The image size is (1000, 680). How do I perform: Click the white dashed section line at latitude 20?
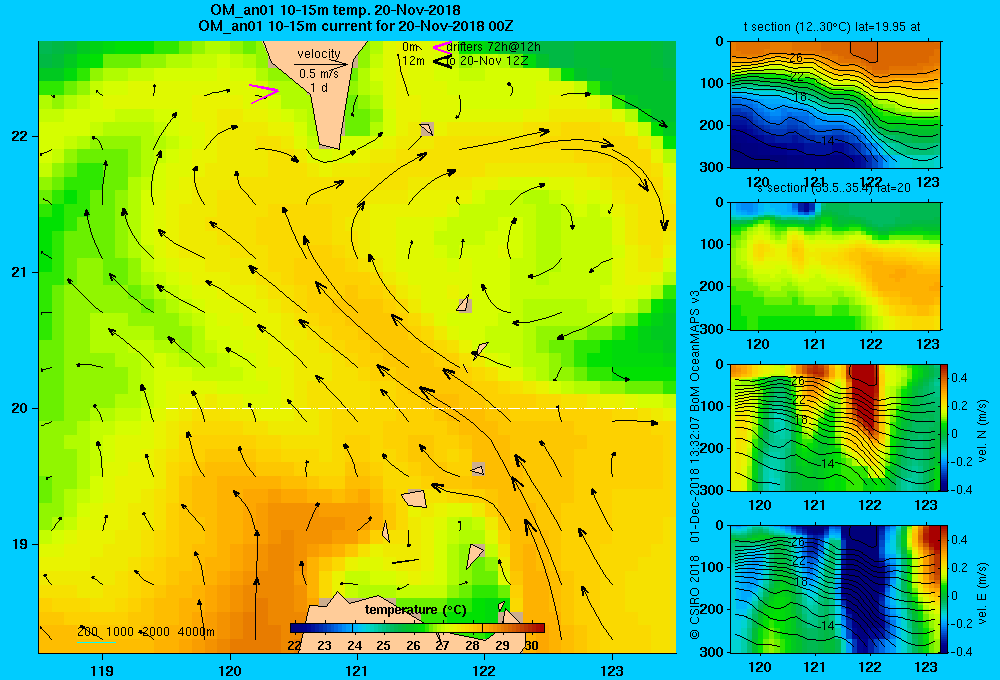(401, 408)
